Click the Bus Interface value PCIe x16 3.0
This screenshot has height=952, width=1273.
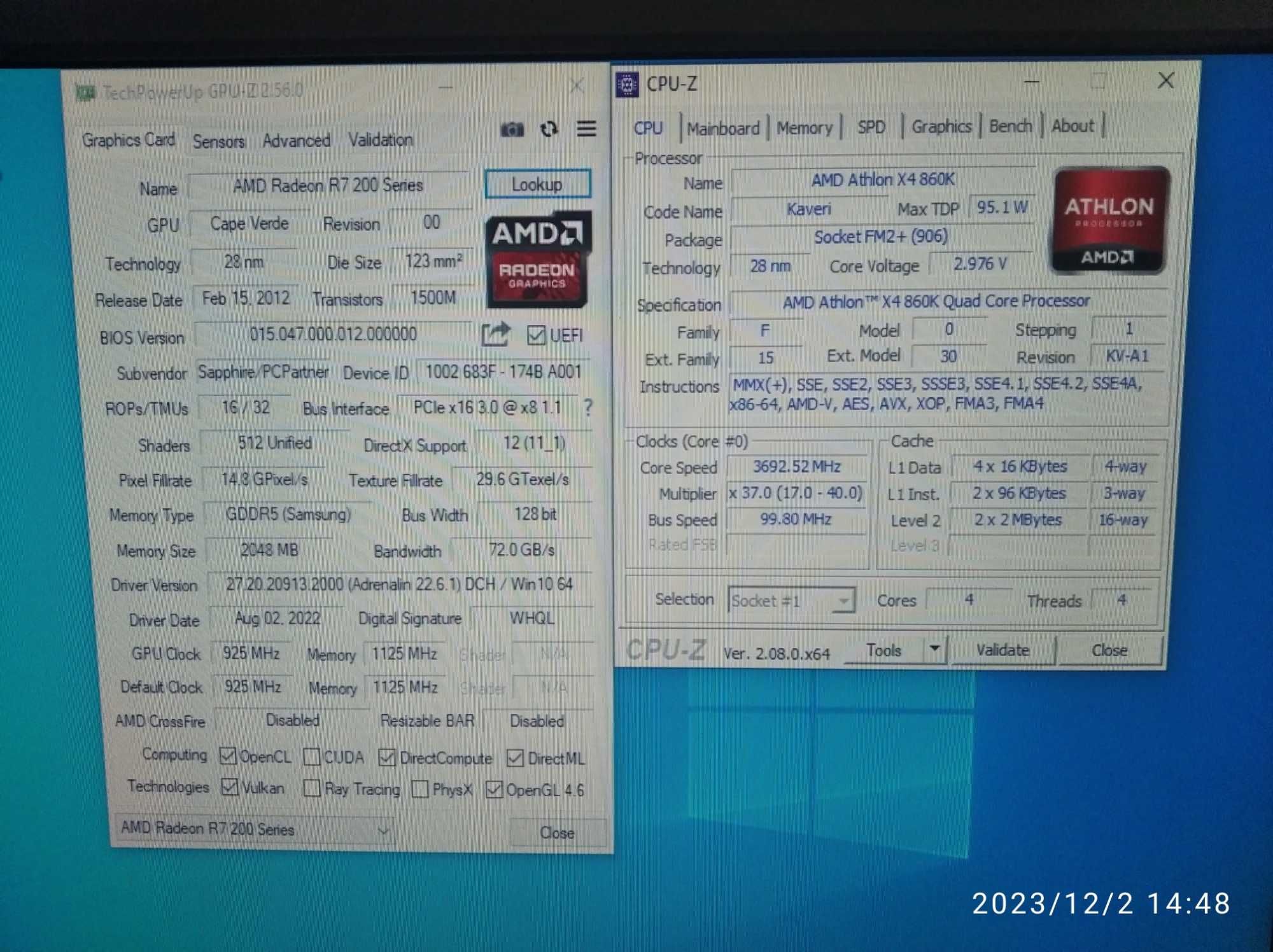click(488, 407)
